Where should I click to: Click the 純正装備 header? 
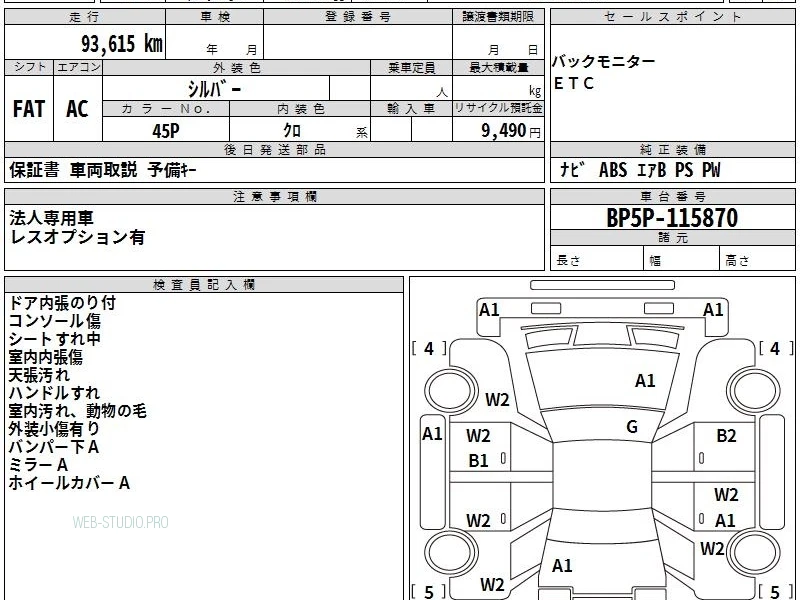click(x=672, y=149)
